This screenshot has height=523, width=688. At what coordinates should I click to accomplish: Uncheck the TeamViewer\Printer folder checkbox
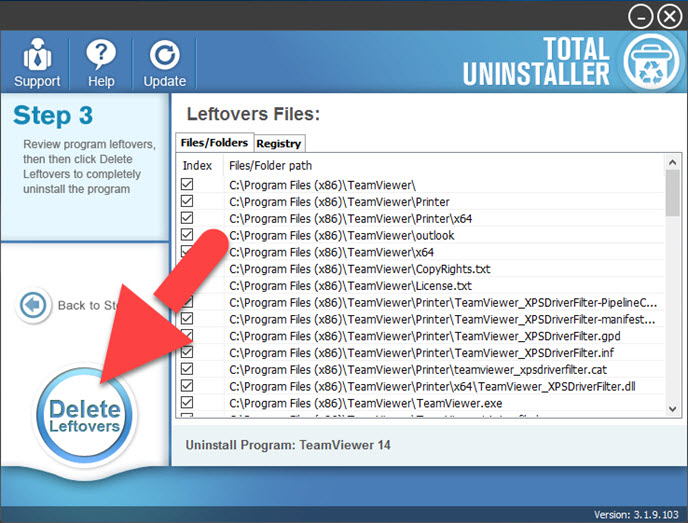click(187, 201)
